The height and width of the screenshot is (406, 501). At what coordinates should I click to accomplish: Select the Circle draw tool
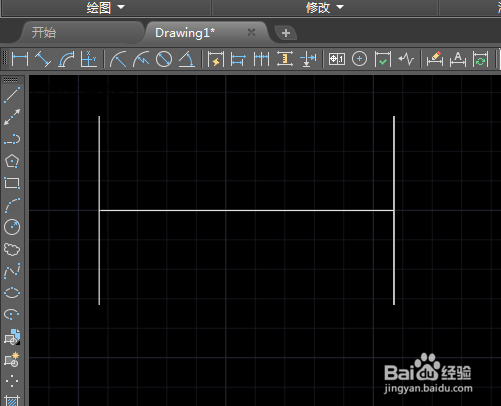[x=12, y=227]
